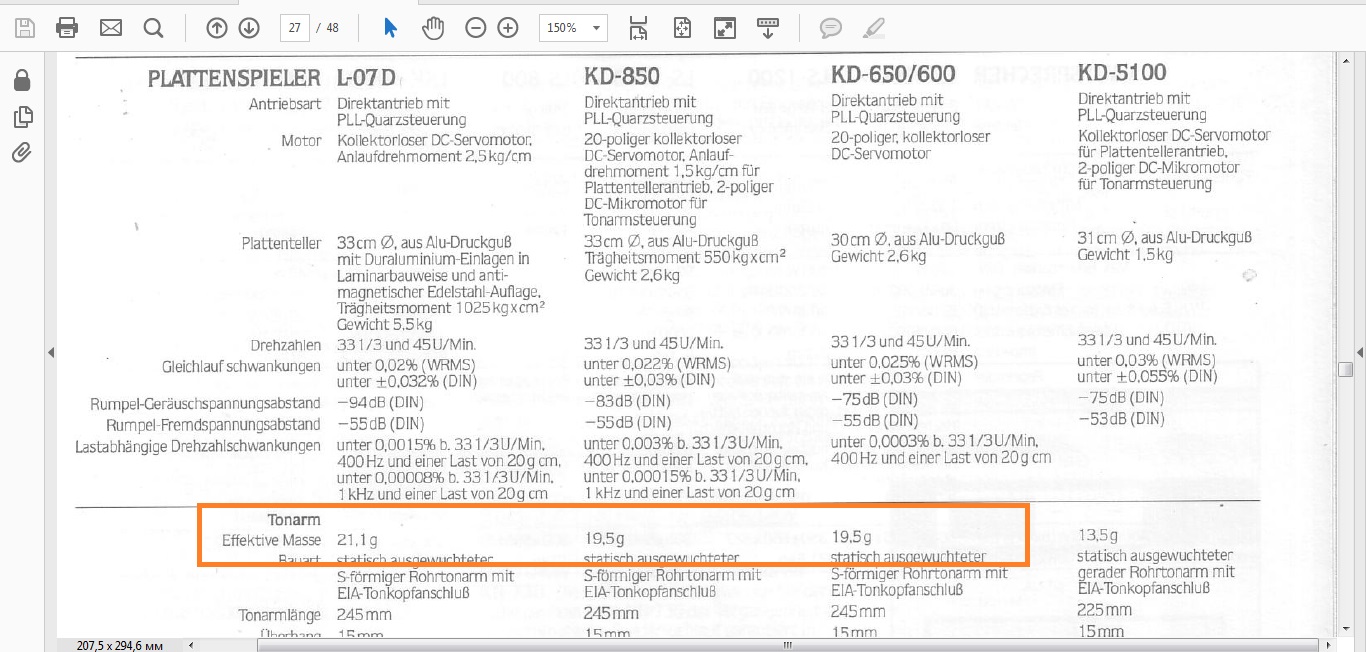Screen dimensions: 1366x652
Task: Click the page number field showing 27
Action: click(x=294, y=28)
